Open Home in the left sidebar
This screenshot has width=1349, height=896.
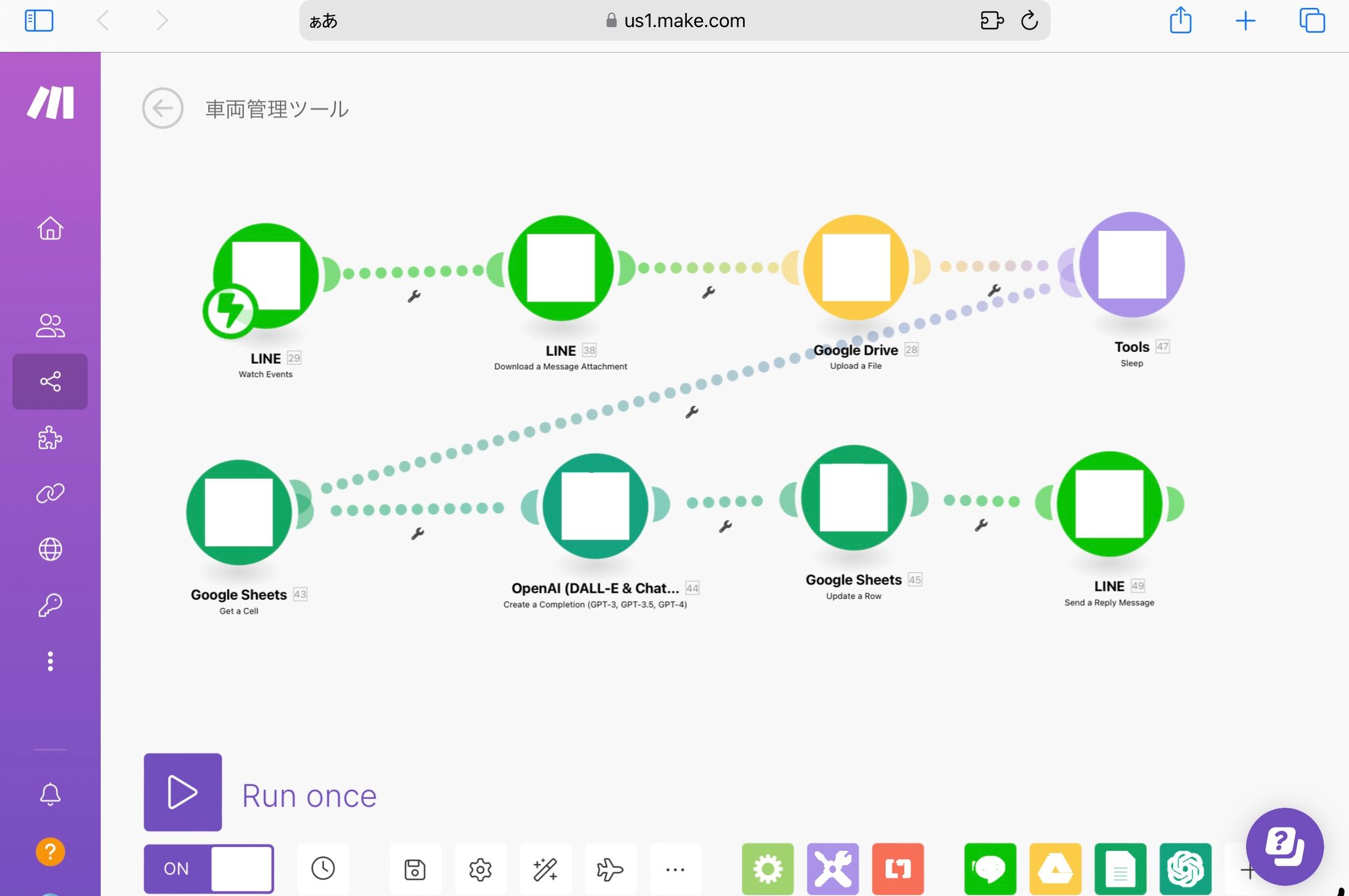point(50,228)
